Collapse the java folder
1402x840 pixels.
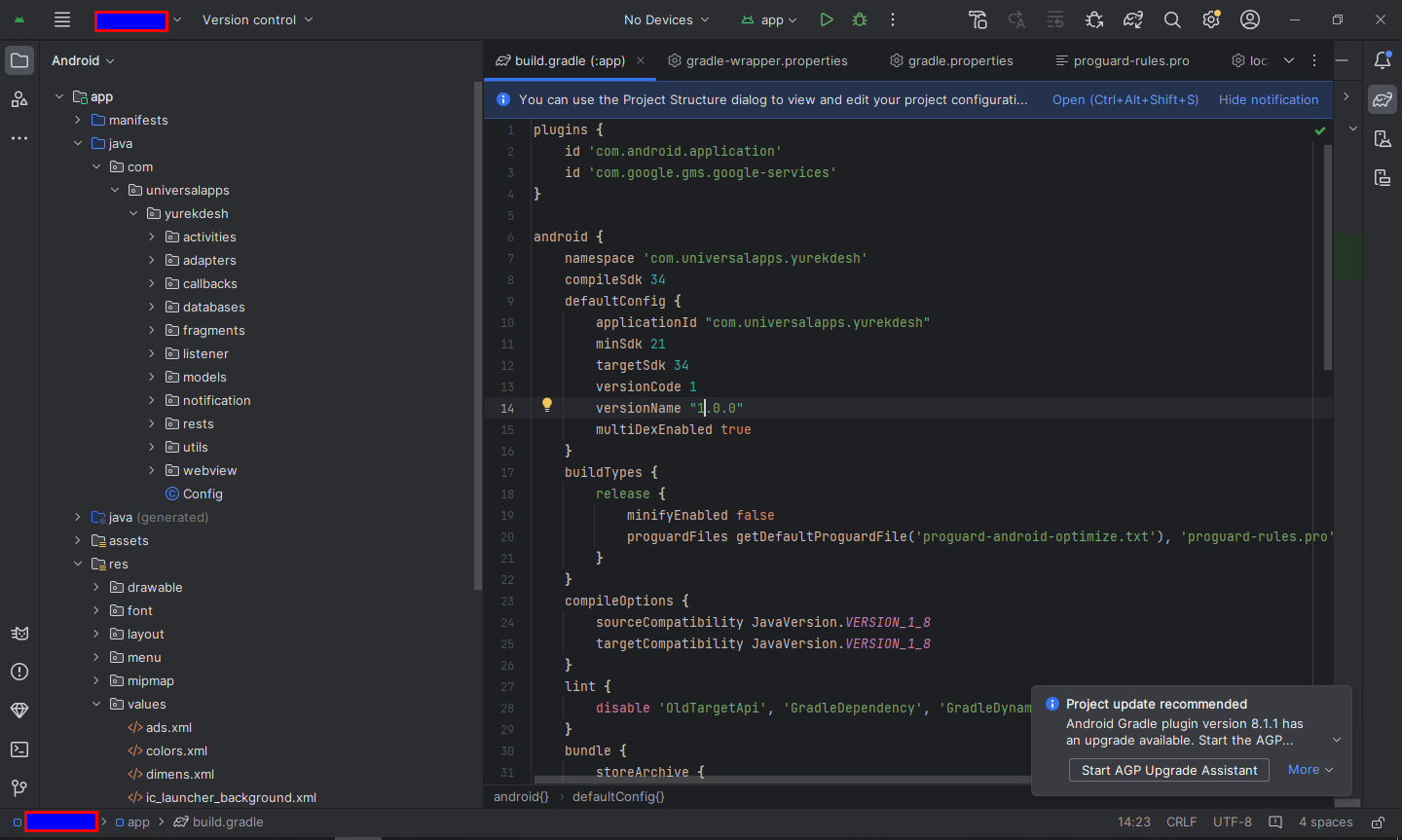tap(78, 143)
